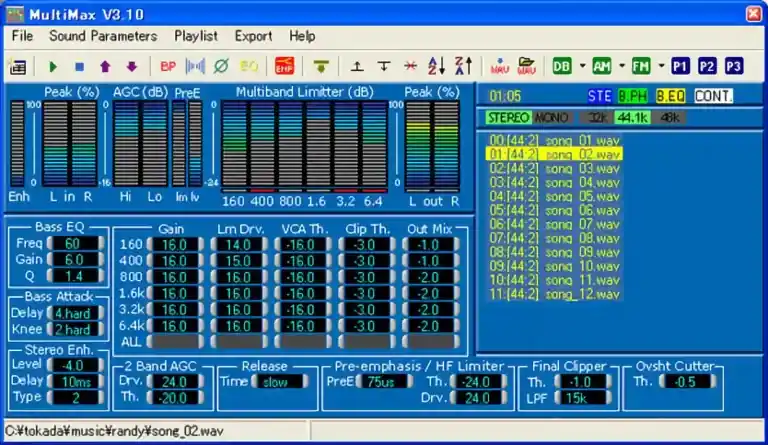Image resolution: width=768 pixels, height=445 pixels.
Task: Open PreE selector showing 75us
Action: point(384,382)
